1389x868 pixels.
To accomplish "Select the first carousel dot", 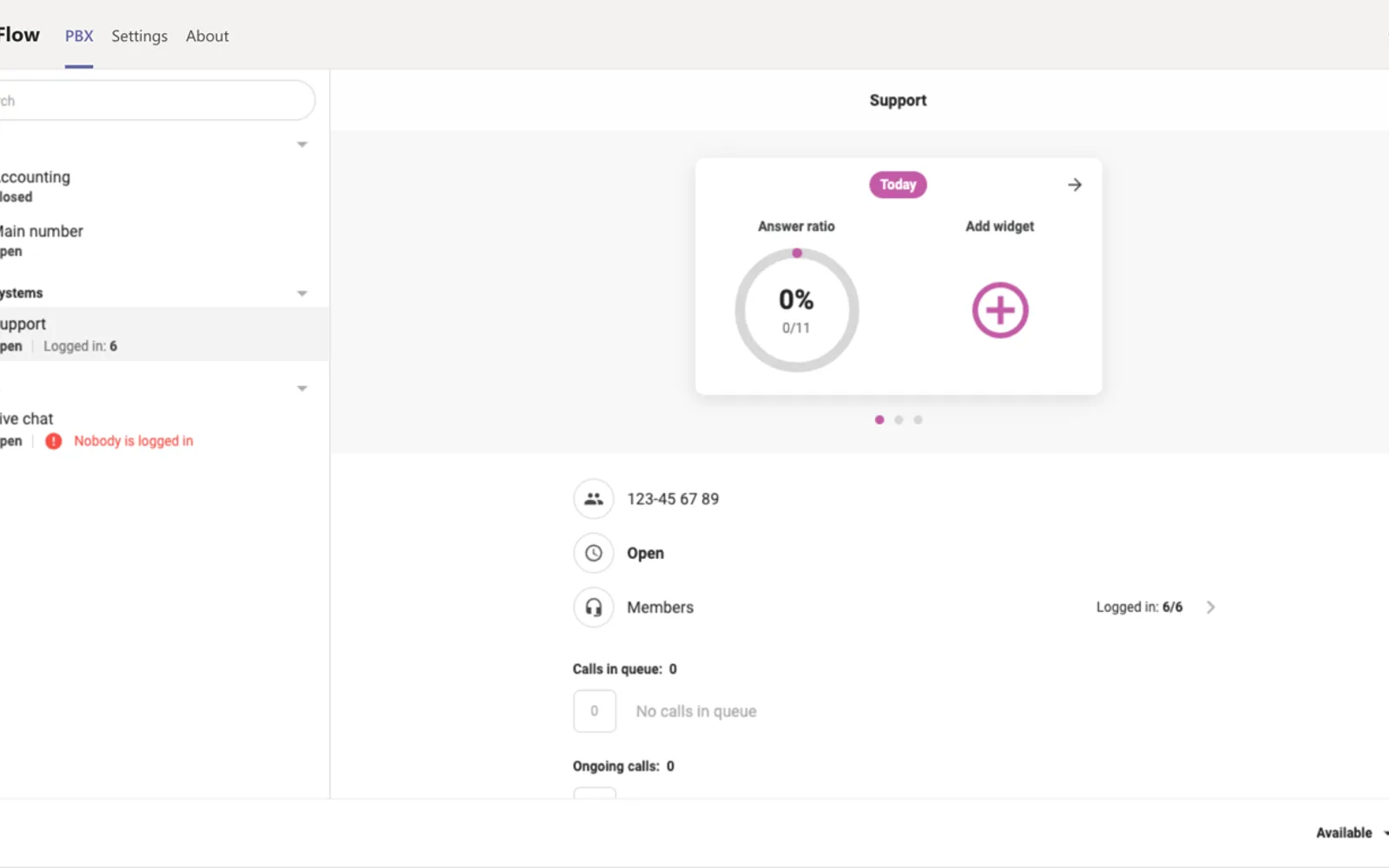I will tap(879, 420).
